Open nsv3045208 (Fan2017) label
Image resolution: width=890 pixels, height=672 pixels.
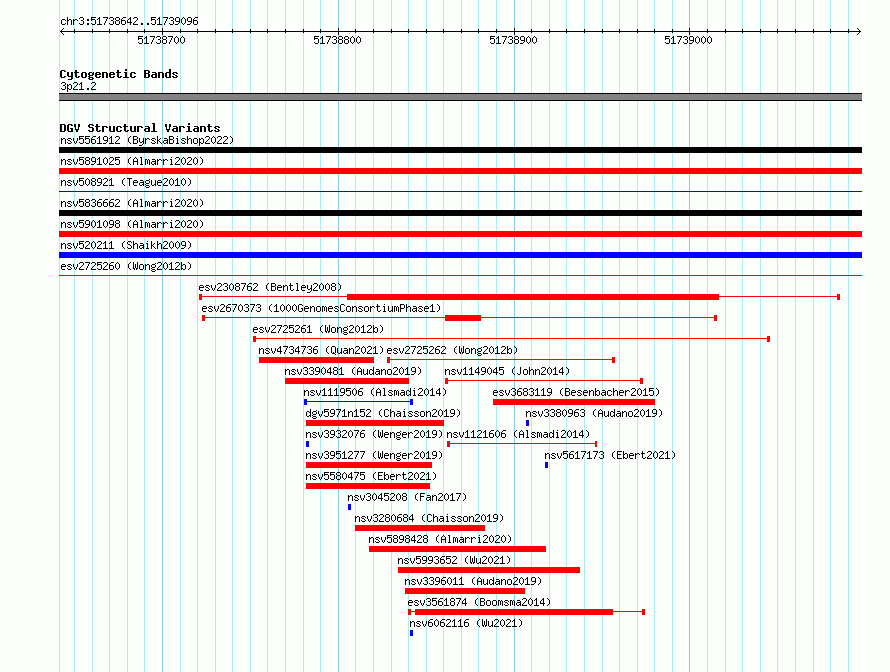pyautogui.click(x=407, y=497)
